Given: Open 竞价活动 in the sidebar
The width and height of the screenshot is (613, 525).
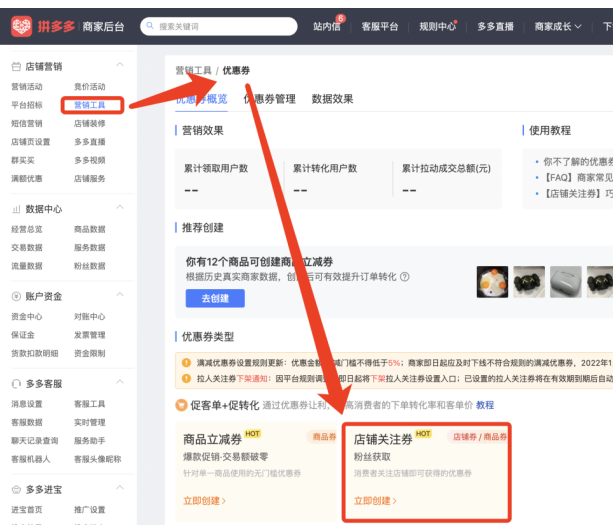Looking at the screenshot, I should coord(90,87).
